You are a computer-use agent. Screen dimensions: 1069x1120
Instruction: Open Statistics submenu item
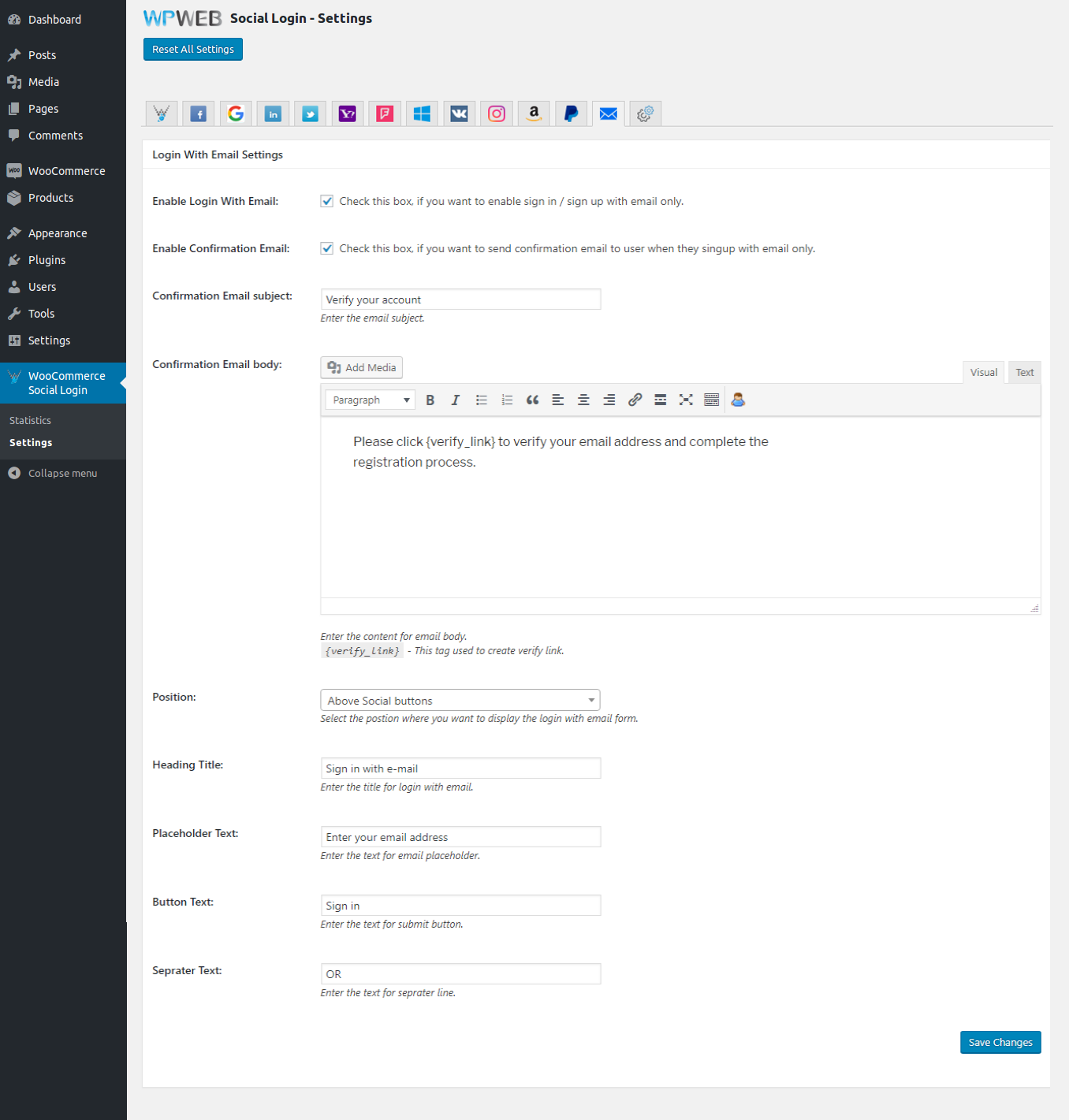(30, 421)
